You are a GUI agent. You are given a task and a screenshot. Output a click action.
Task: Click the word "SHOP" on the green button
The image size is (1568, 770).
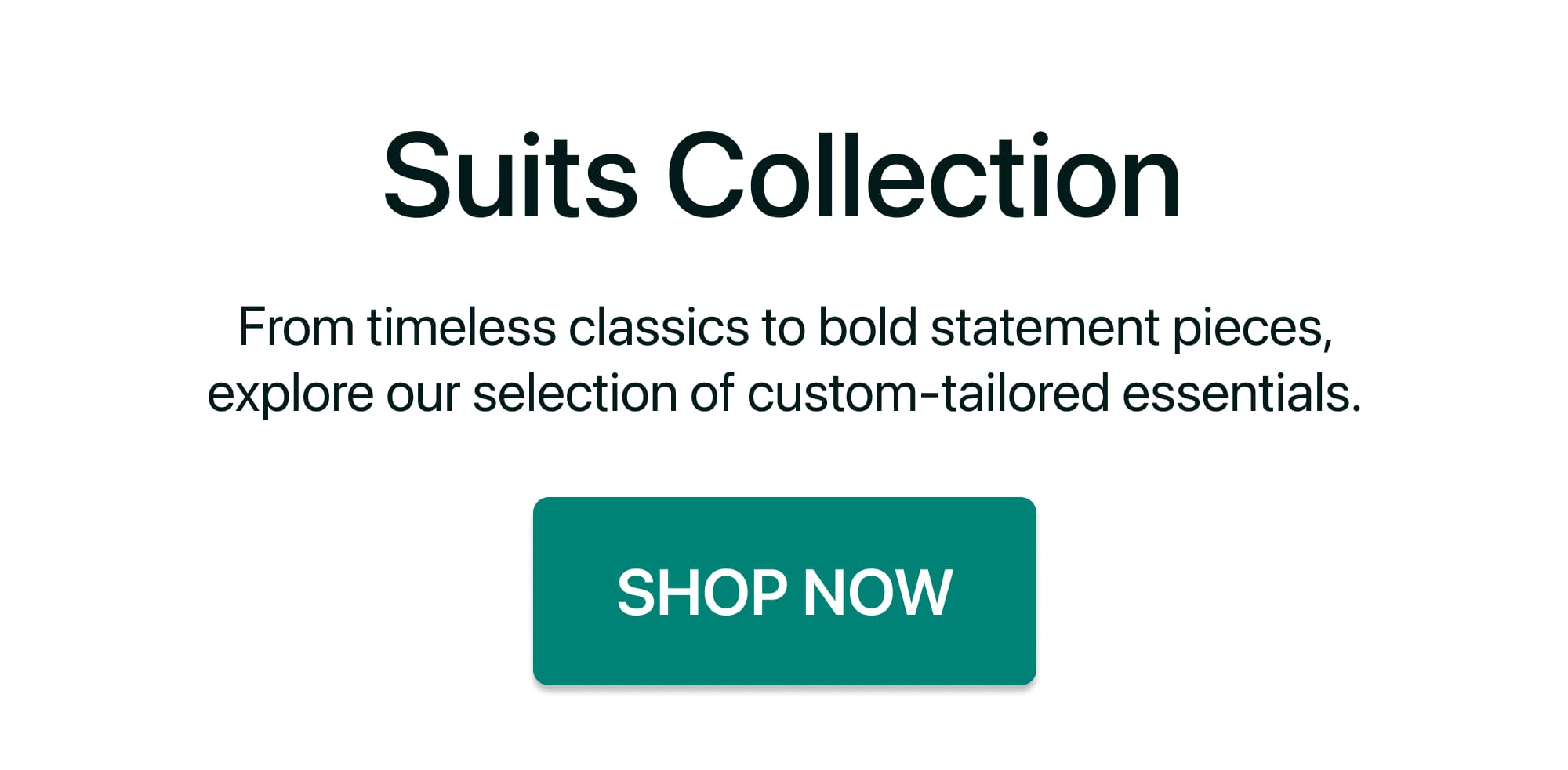[702, 593]
